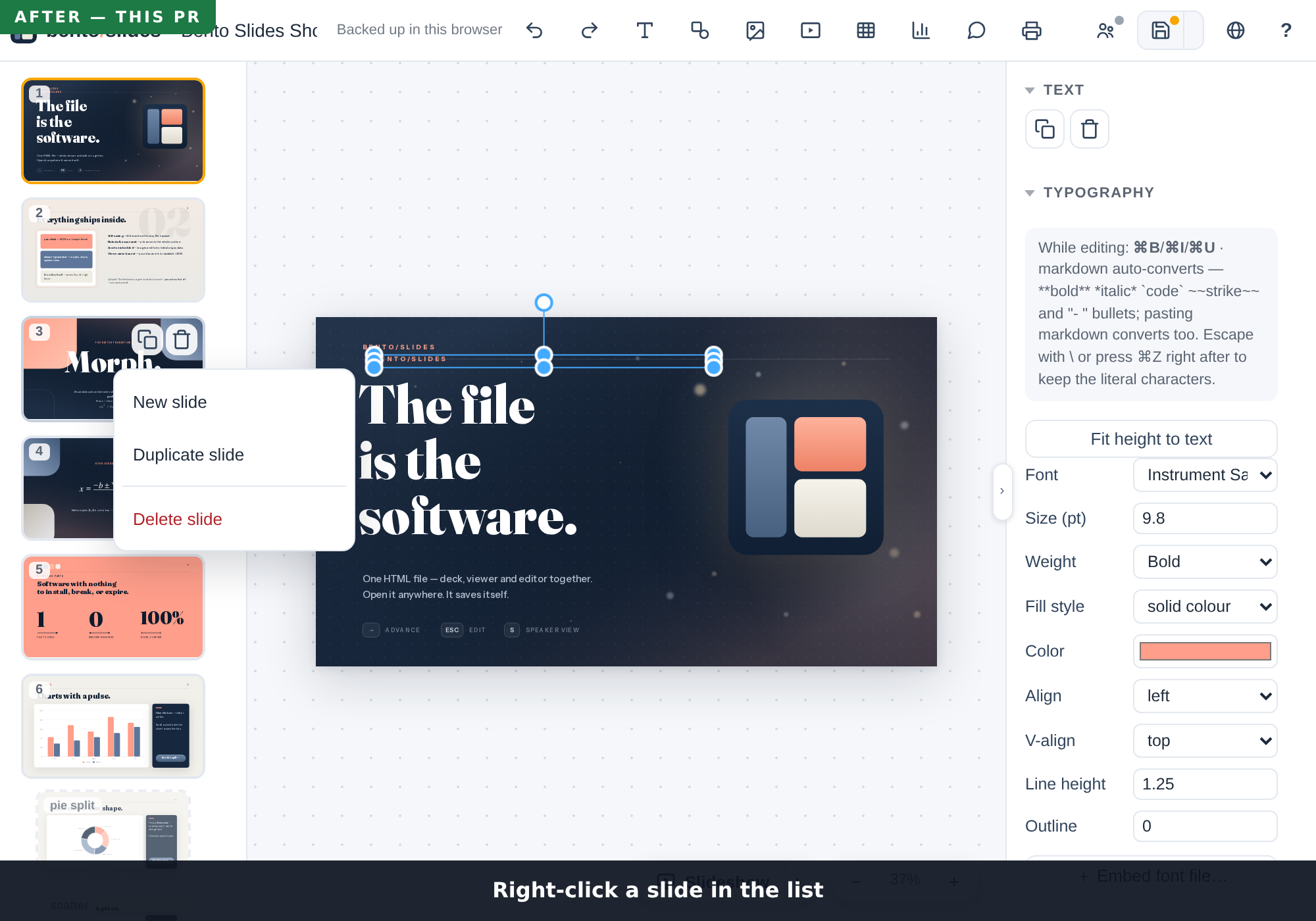The height and width of the screenshot is (921, 1316).
Task: Collapse the TEXT section
Action: pyautogui.click(x=1055, y=90)
